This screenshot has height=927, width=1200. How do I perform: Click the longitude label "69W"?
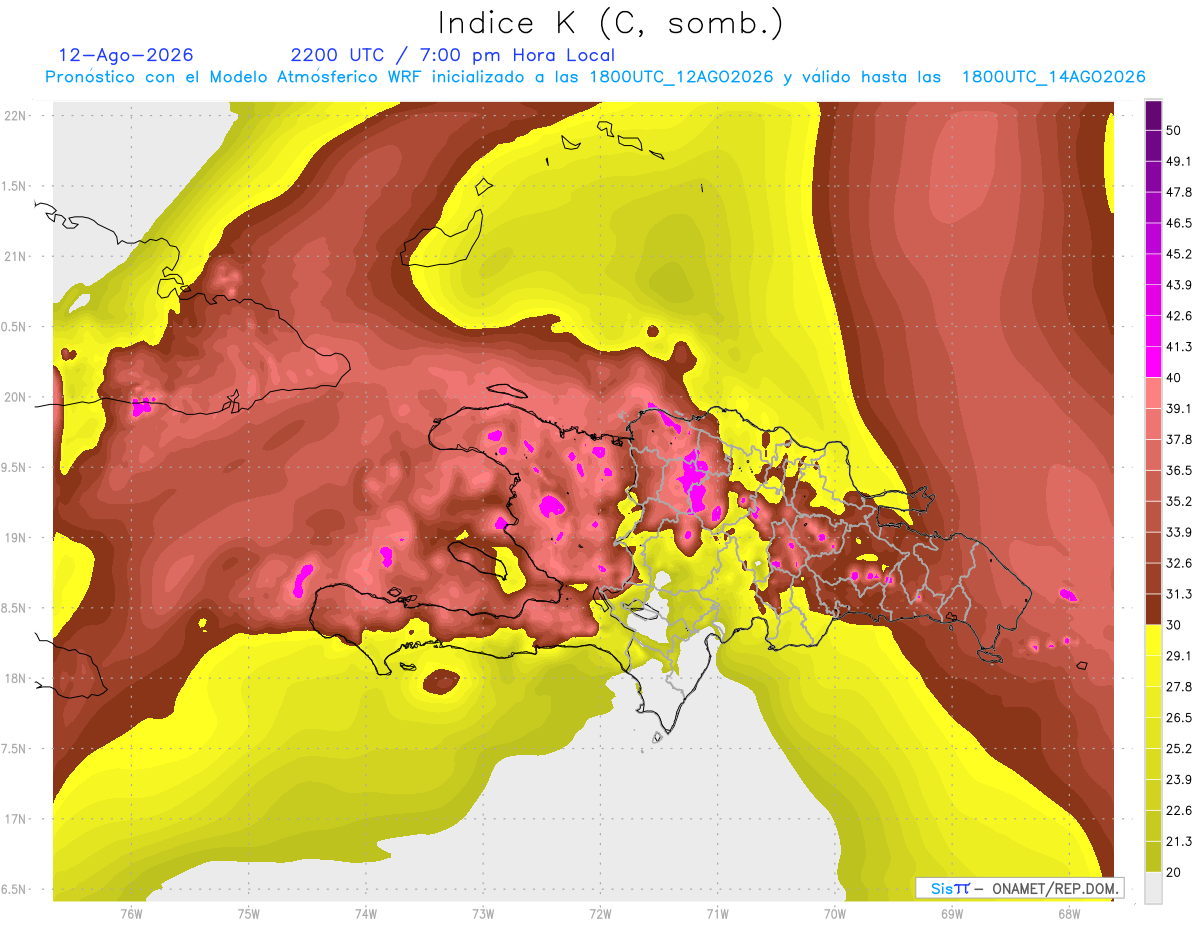[x=952, y=914]
